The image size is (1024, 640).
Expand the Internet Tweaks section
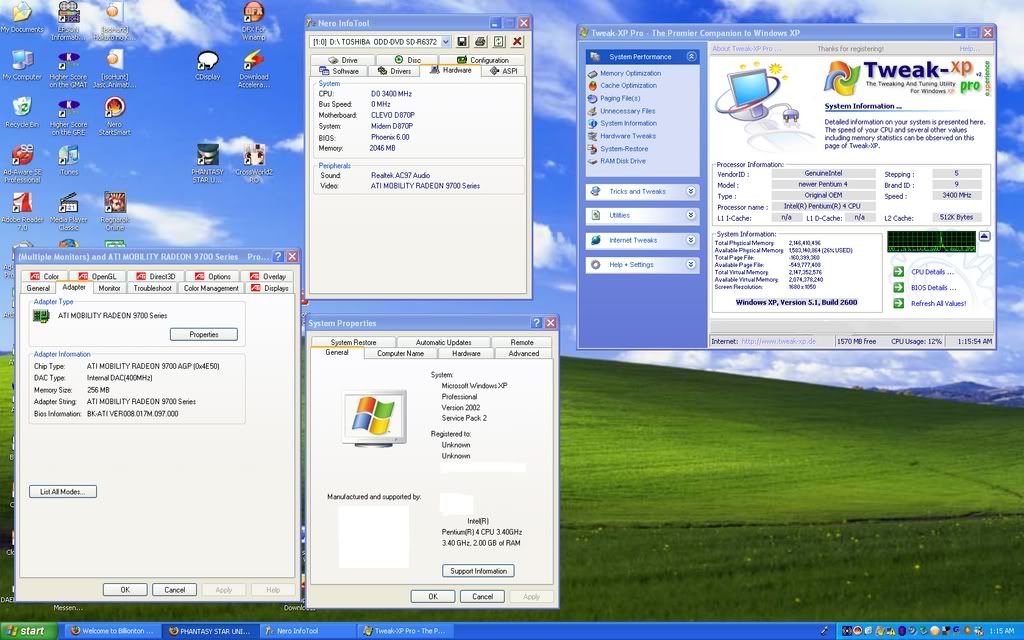click(691, 240)
